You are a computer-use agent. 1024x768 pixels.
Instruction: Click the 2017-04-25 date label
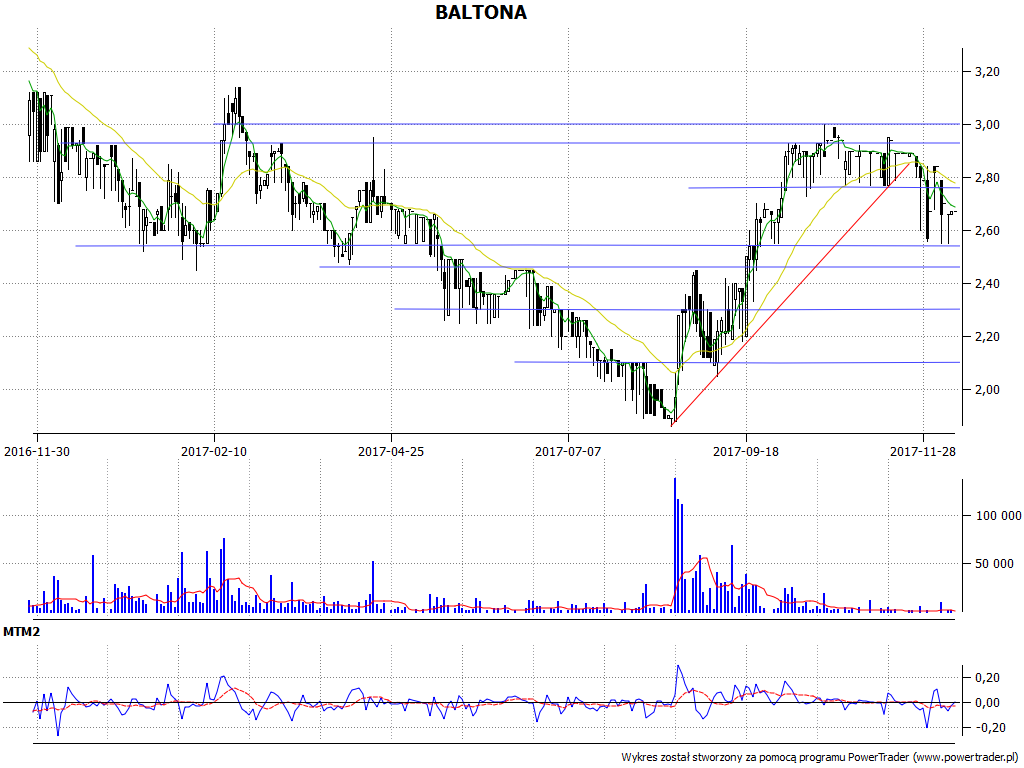pyautogui.click(x=391, y=451)
